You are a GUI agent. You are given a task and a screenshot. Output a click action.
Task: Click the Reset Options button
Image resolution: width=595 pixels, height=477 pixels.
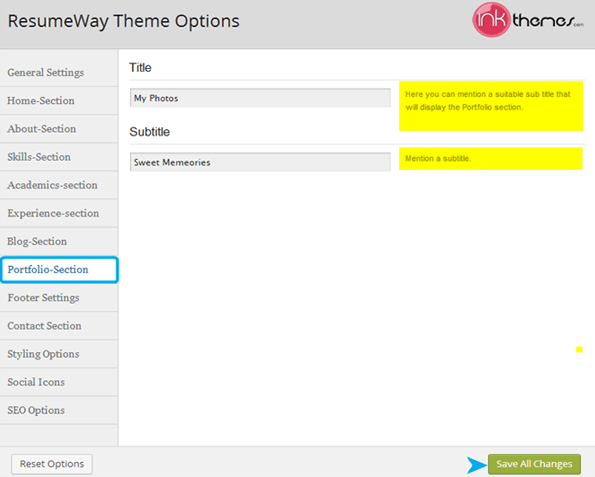coord(52,464)
